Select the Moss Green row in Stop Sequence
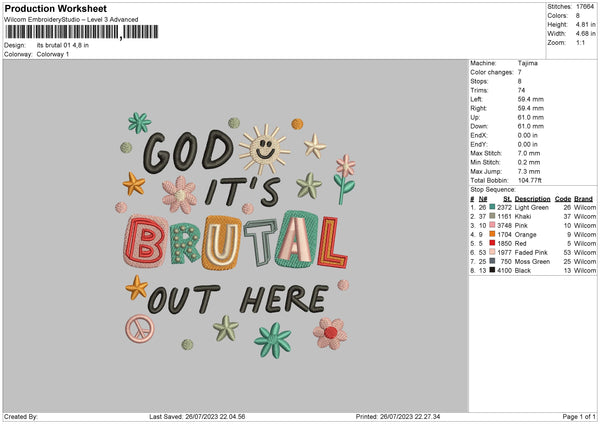 530,259
